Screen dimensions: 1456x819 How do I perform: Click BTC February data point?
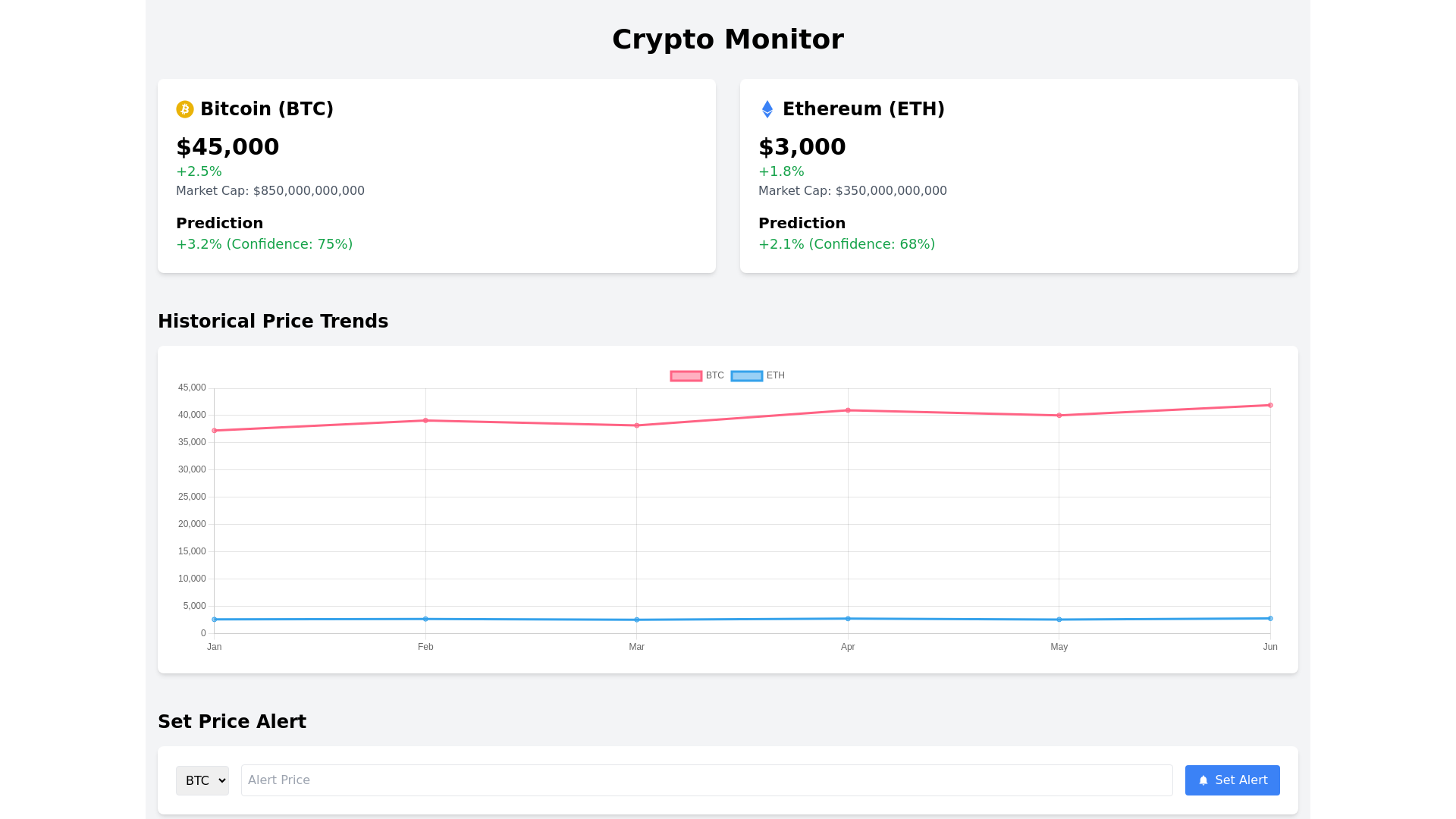pyautogui.click(x=425, y=420)
